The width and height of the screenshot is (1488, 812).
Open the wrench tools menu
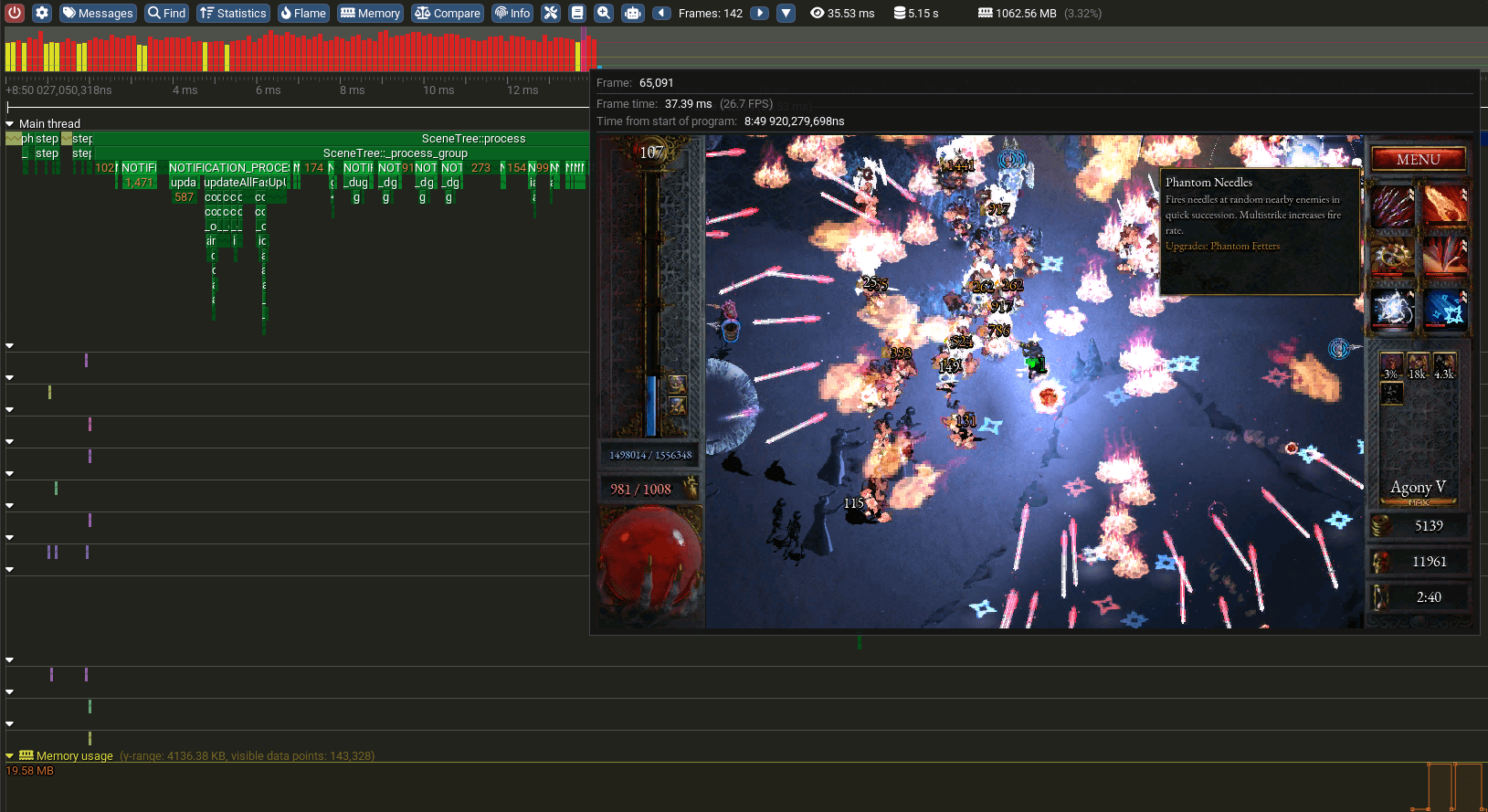point(550,13)
